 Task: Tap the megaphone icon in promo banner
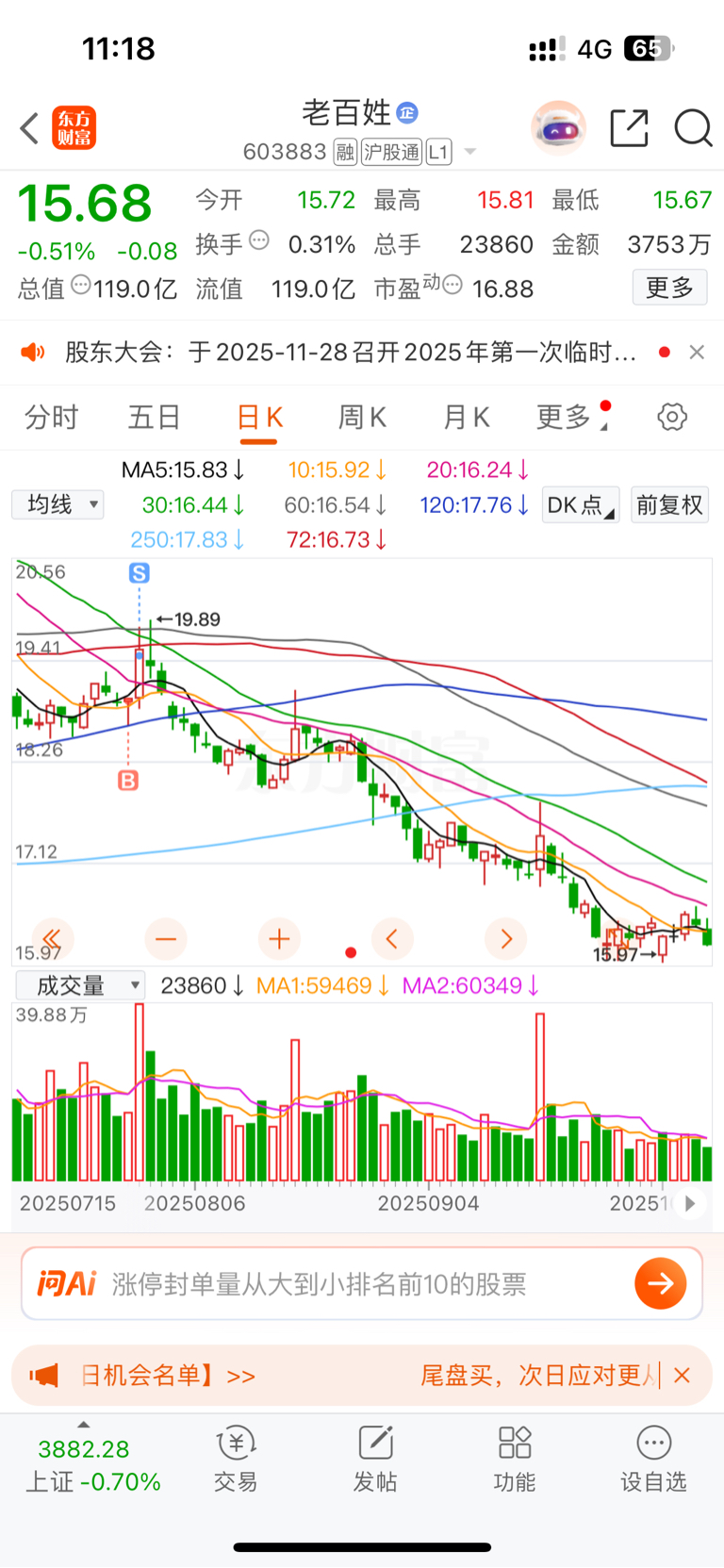[43, 1376]
